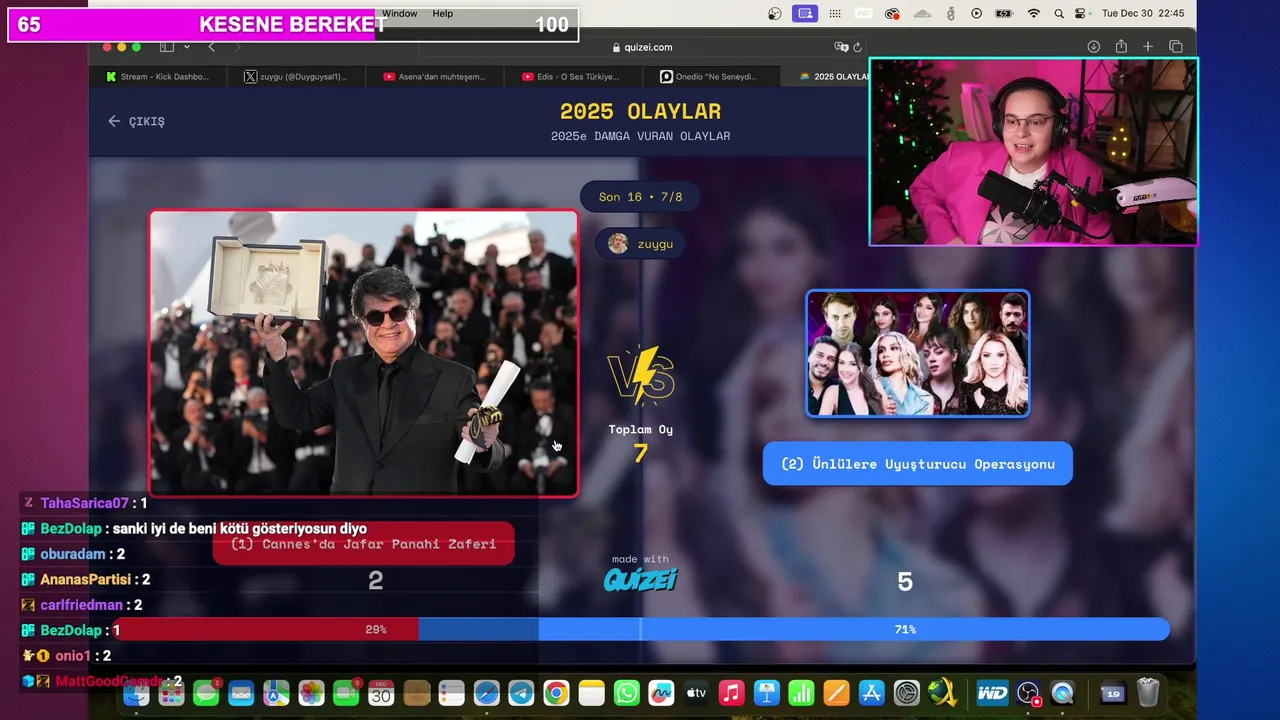The image size is (1280, 720).
Task: Select the Ünlülere Uyuşturucu Operasyonu button
Action: pos(917,464)
